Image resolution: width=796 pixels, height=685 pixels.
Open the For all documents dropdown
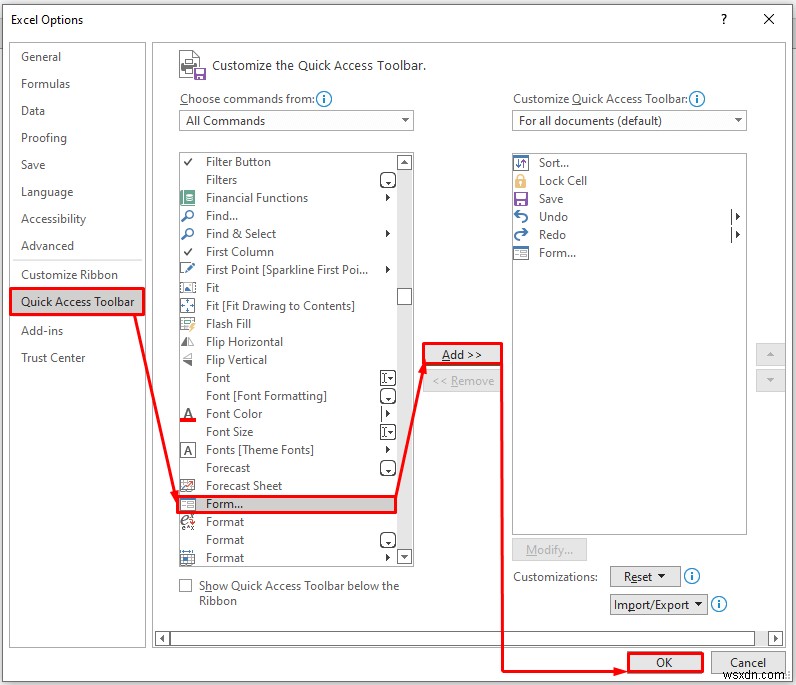629,121
